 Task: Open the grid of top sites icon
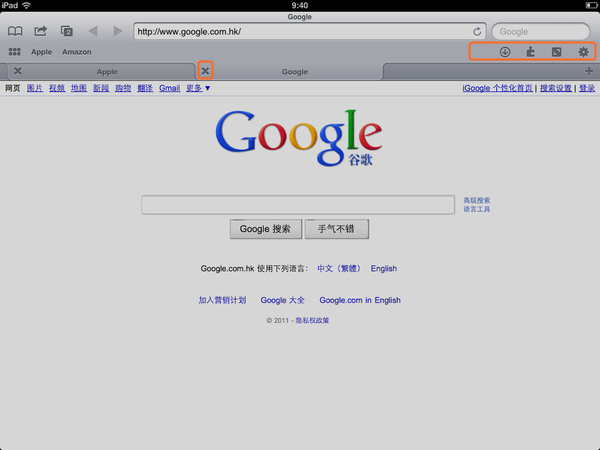15,52
